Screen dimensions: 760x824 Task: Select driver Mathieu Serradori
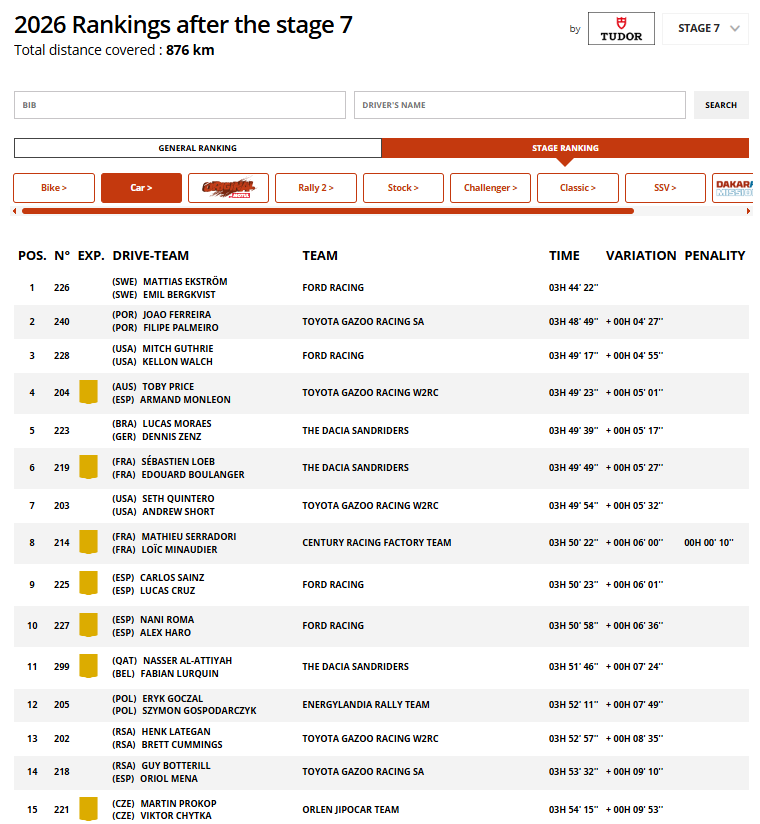pos(189,537)
